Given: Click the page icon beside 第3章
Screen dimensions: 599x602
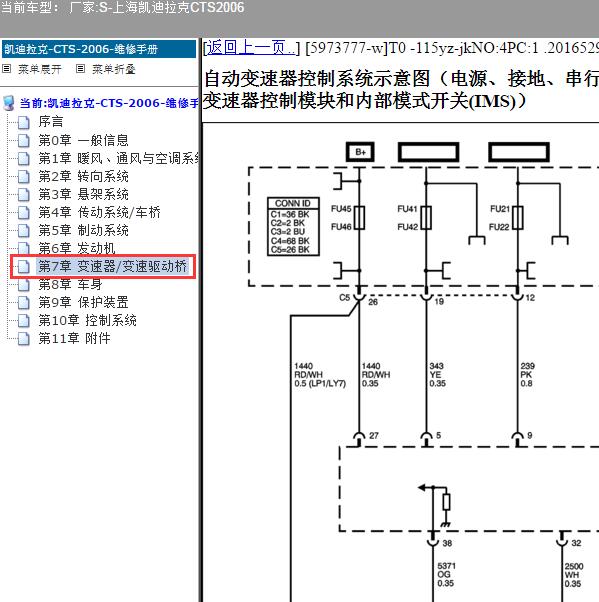Looking at the screenshot, I should [24, 195].
